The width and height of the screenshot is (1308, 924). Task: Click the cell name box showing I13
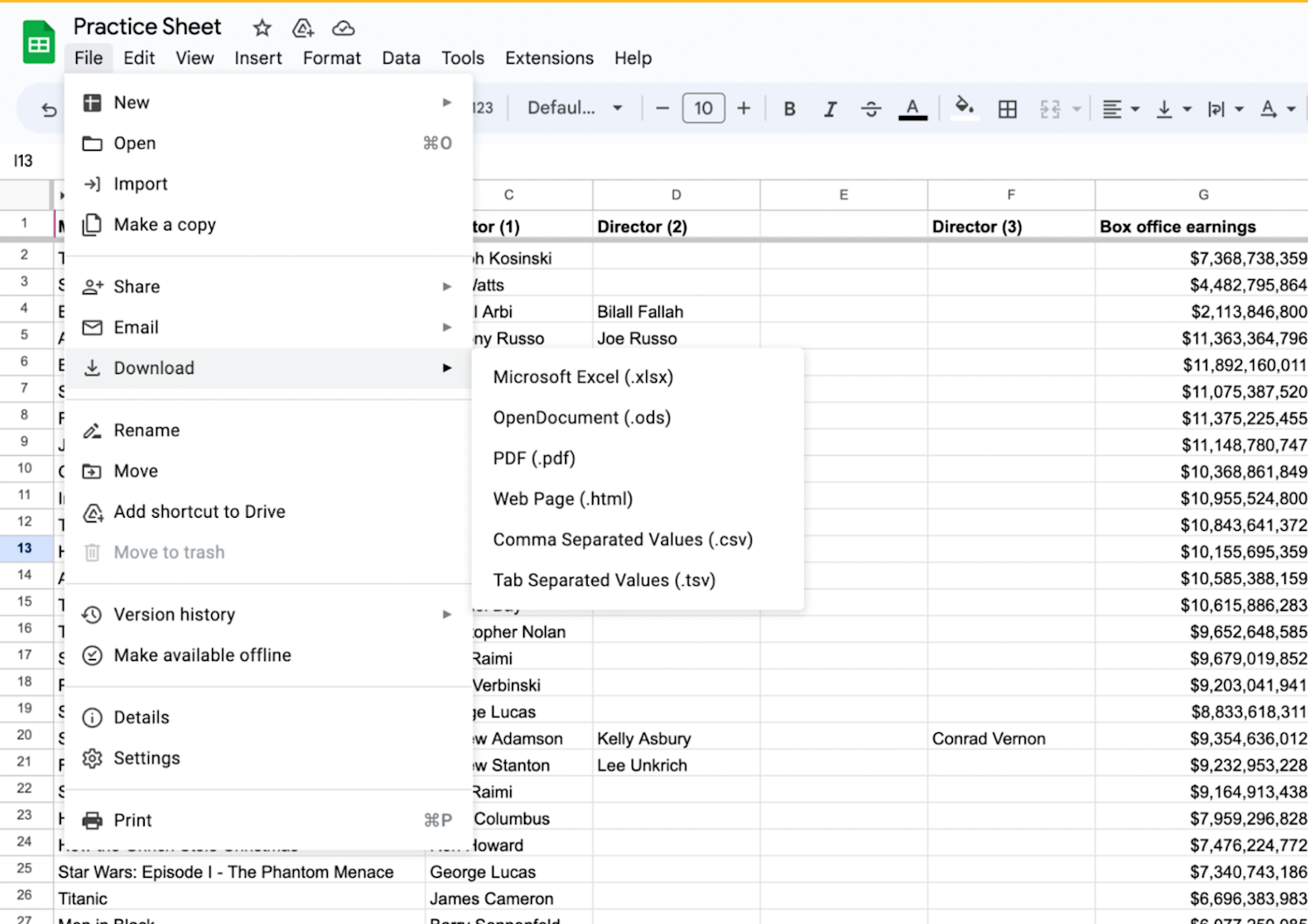(24, 160)
